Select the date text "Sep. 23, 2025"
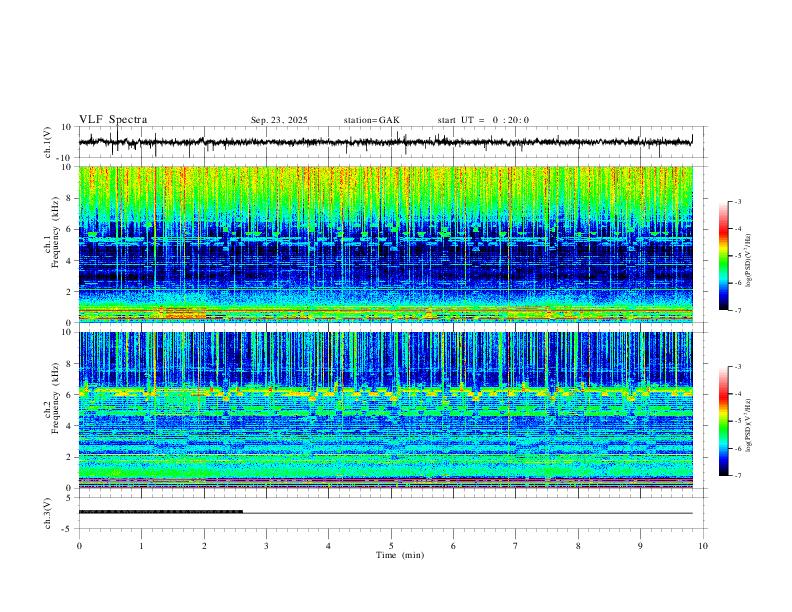792x612 pixels. pyautogui.click(x=279, y=120)
